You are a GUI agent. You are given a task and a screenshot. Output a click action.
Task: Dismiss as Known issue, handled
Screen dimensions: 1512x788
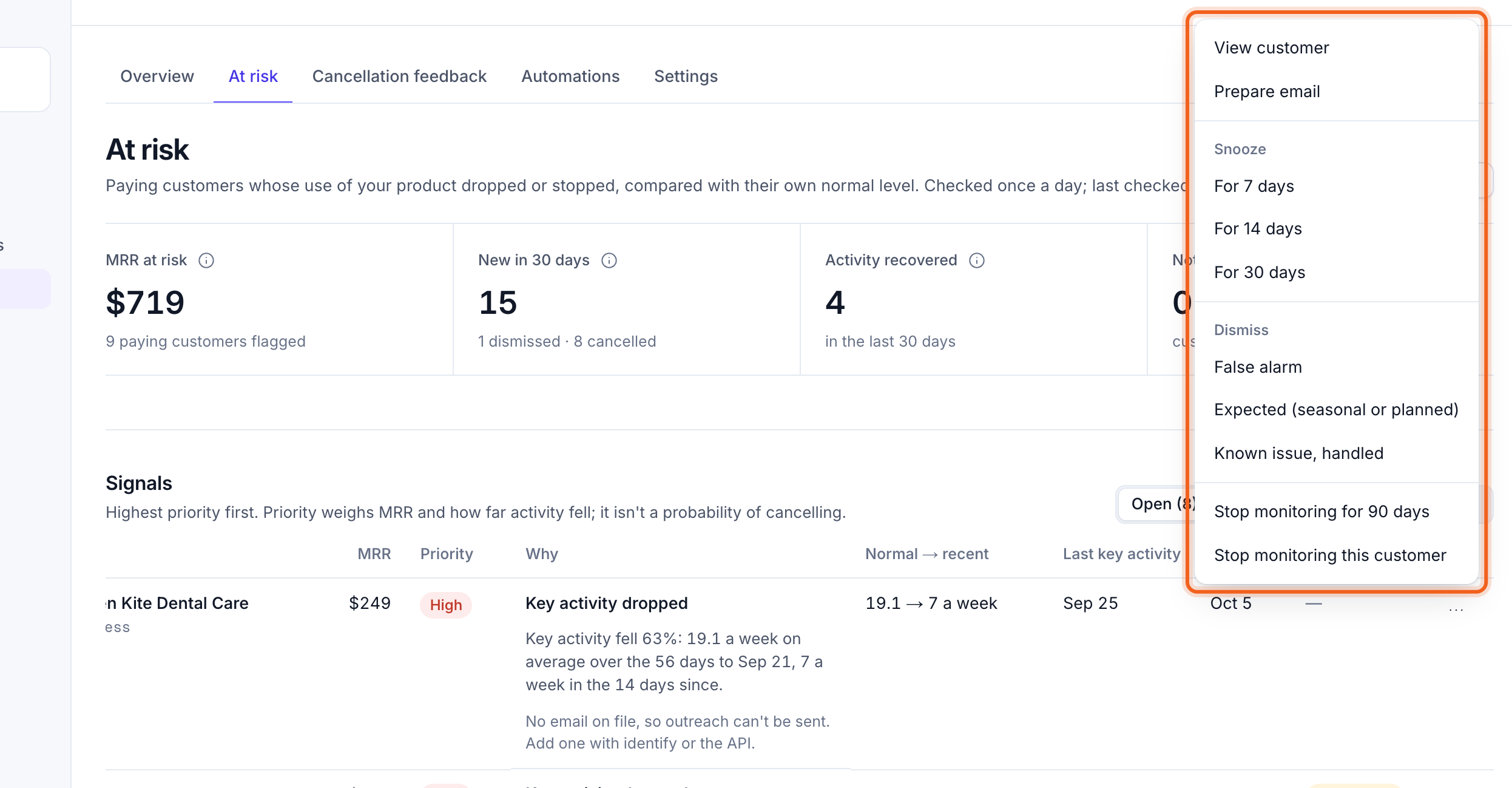tap(1336, 453)
